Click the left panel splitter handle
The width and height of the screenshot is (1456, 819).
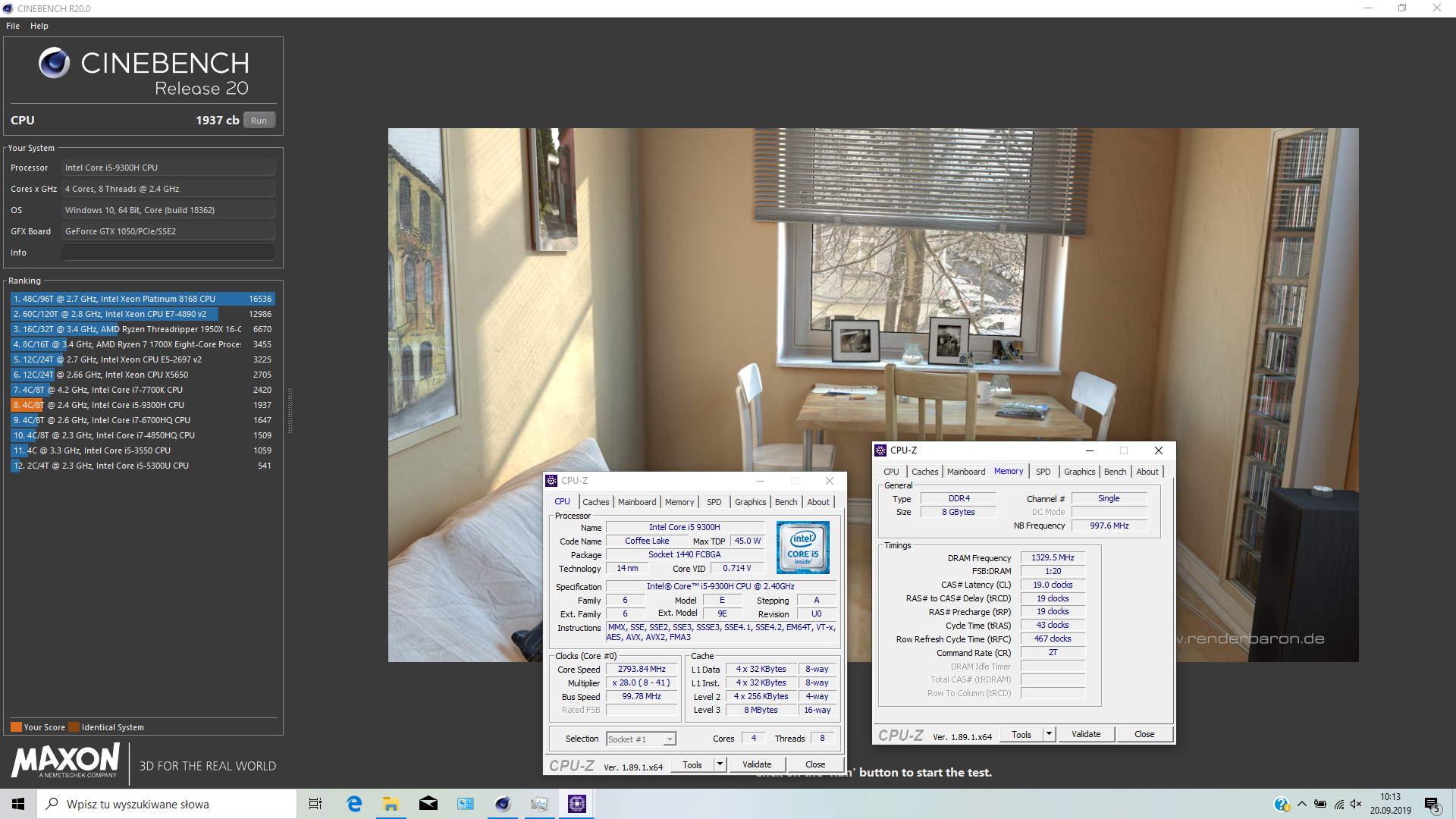click(x=290, y=409)
